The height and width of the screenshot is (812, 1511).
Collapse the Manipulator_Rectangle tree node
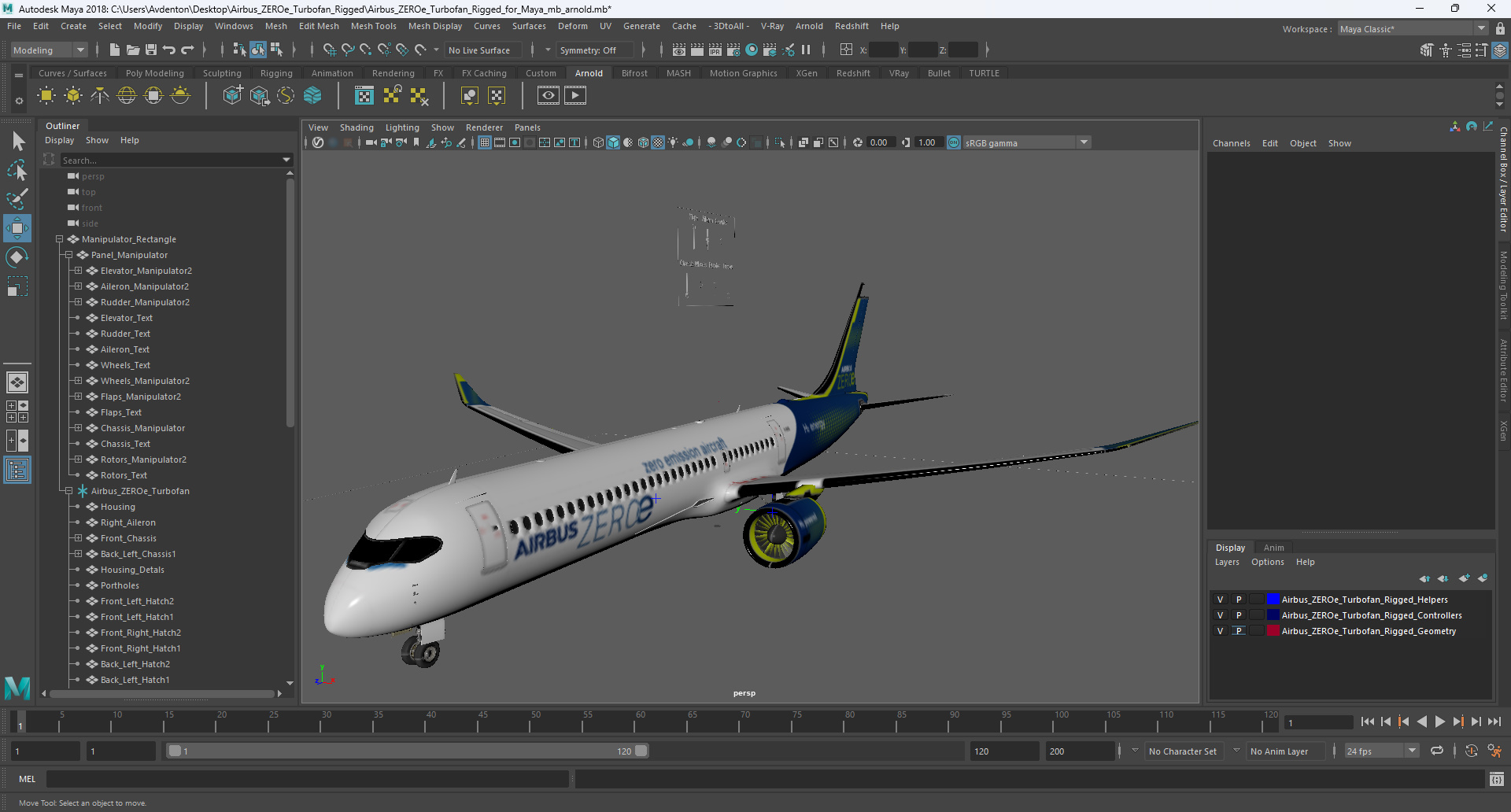pos(60,239)
